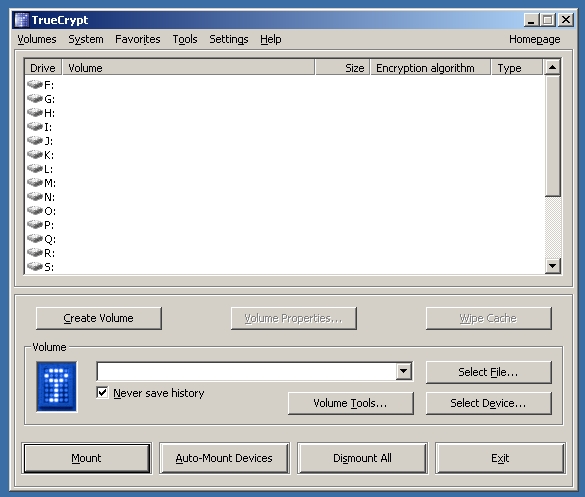Open the Homepage menu link
The height and width of the screenshot is (497, 585).
535,39
